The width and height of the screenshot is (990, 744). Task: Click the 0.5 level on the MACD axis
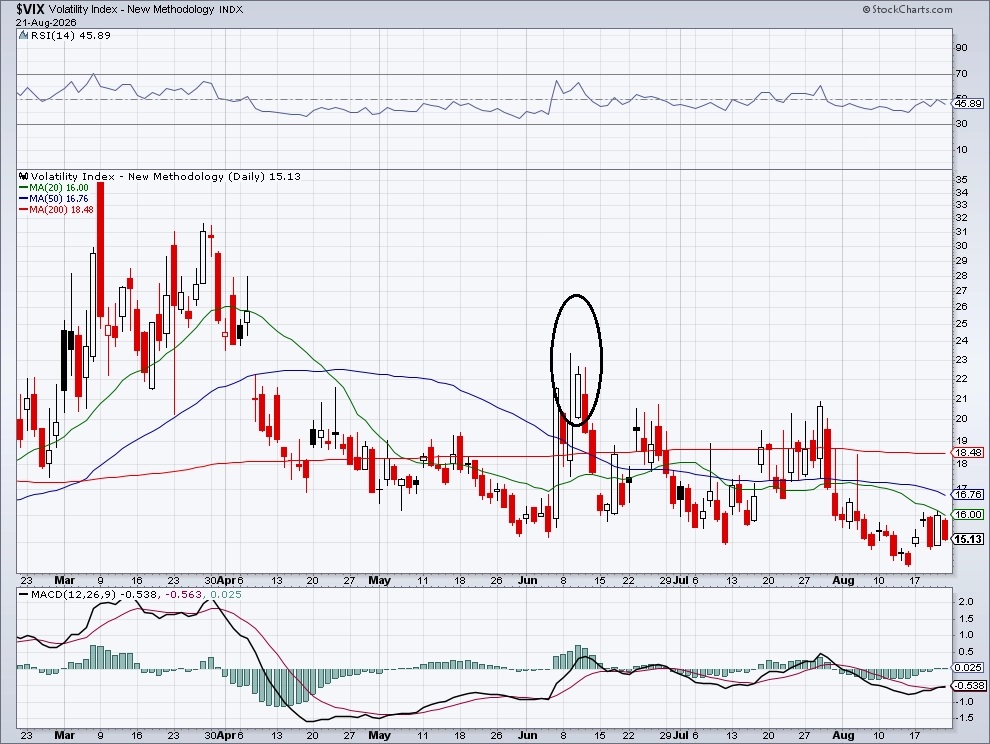pyautogui.click(x=965, y=652)
